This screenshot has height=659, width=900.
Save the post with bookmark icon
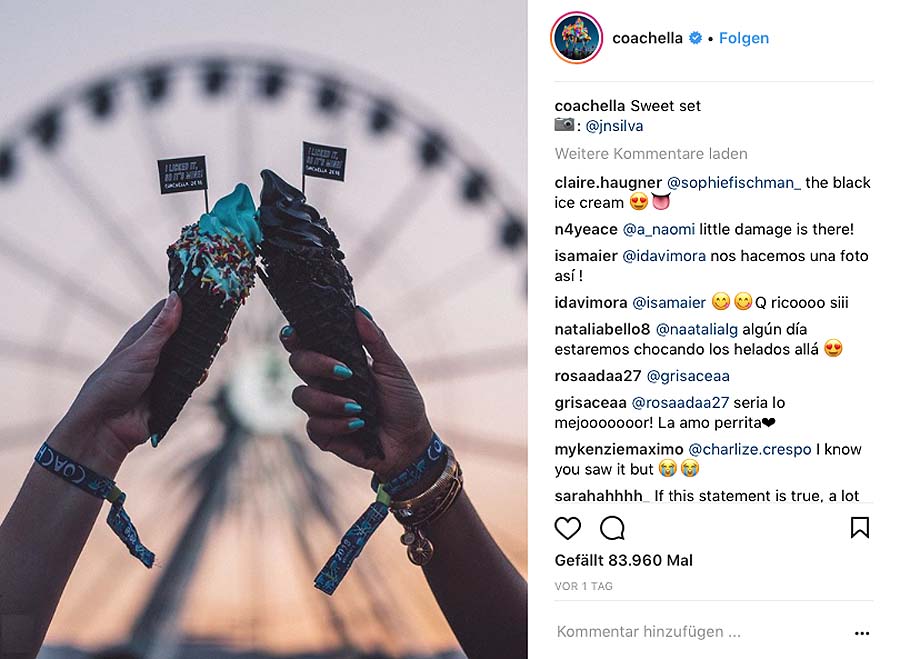[x=859, y=528]
